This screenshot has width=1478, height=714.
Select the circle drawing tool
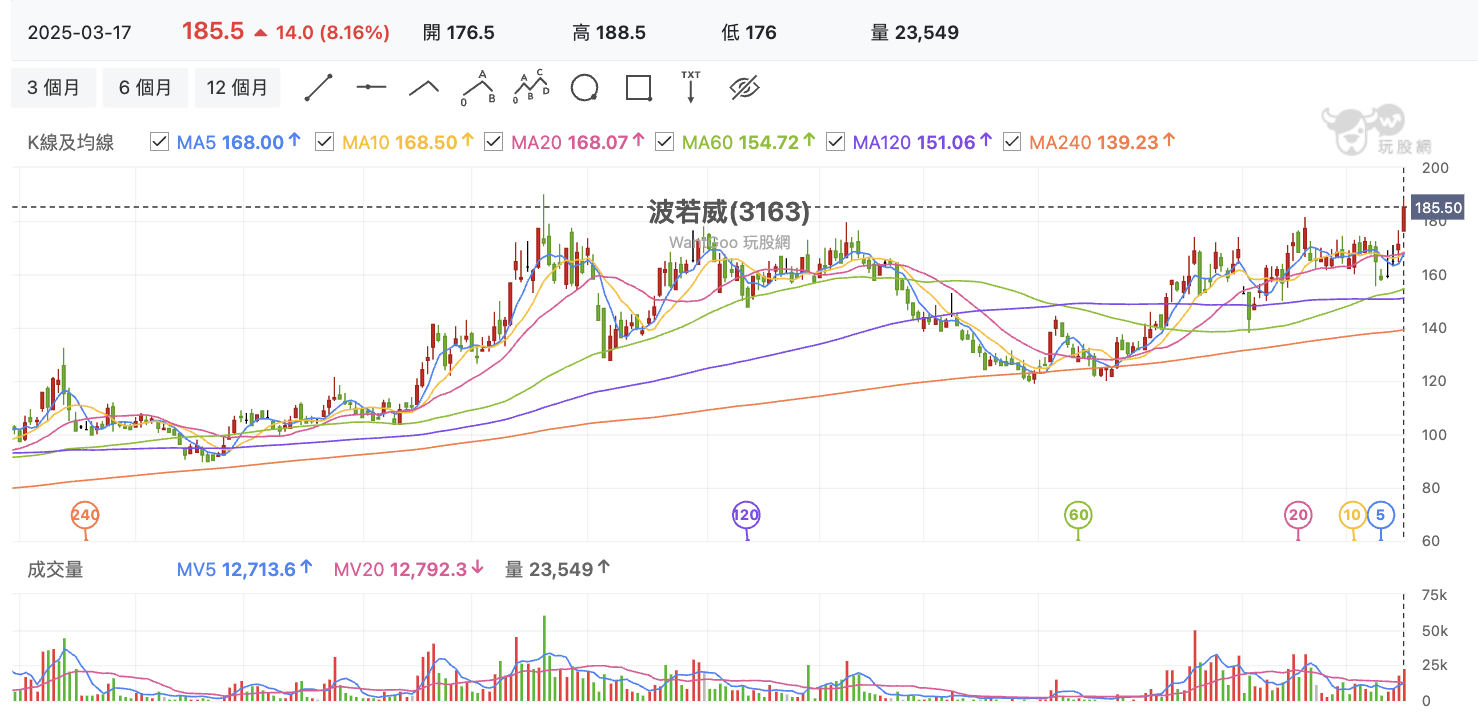coord(585,88)
